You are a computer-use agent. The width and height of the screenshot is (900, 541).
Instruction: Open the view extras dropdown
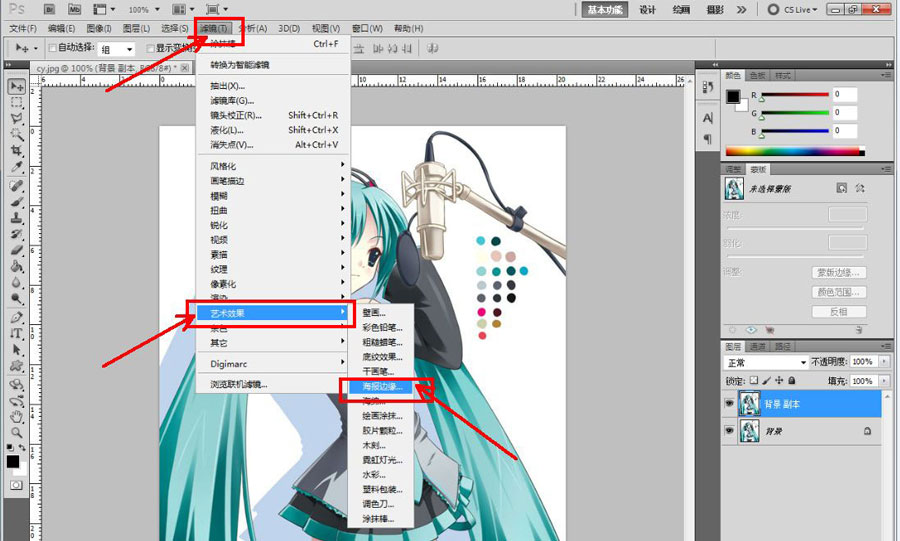[x=104, y=9]
